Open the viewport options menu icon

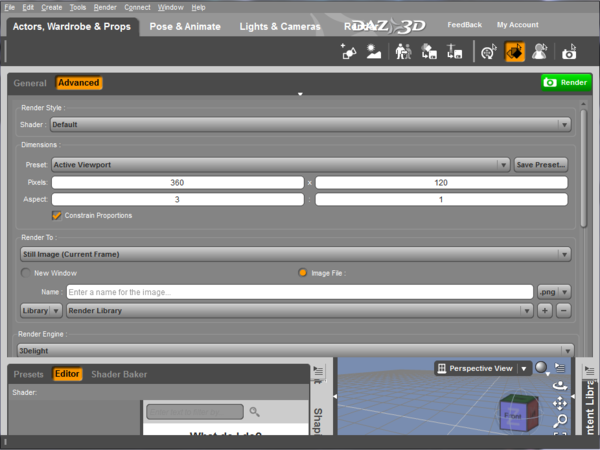[x=560, y=368]
